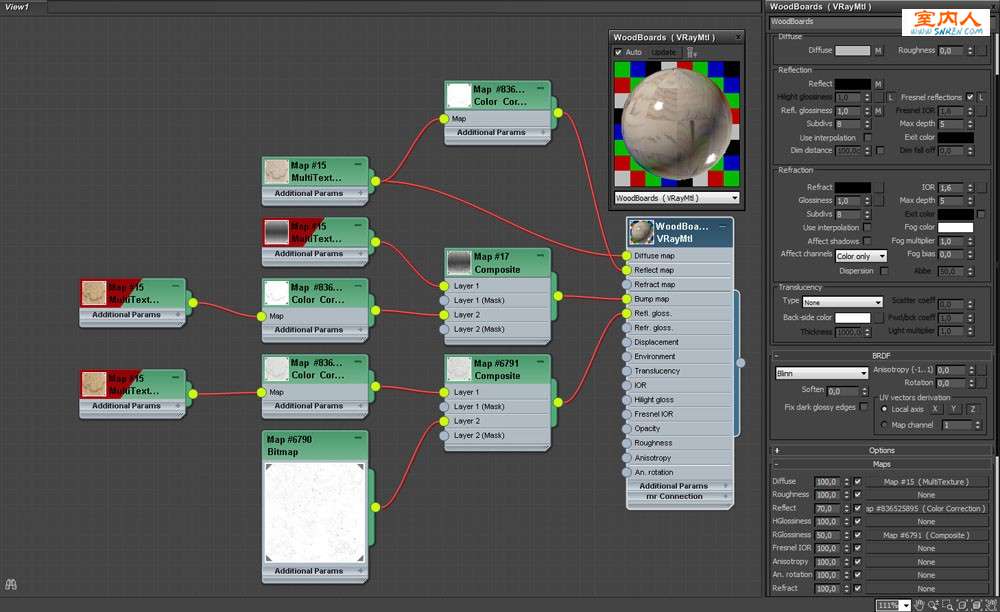Toggle the RGlossiness map enable checkbox
Image resolution: width=1000 pixels, height=612 pixels.
click(x=857, y=535)
